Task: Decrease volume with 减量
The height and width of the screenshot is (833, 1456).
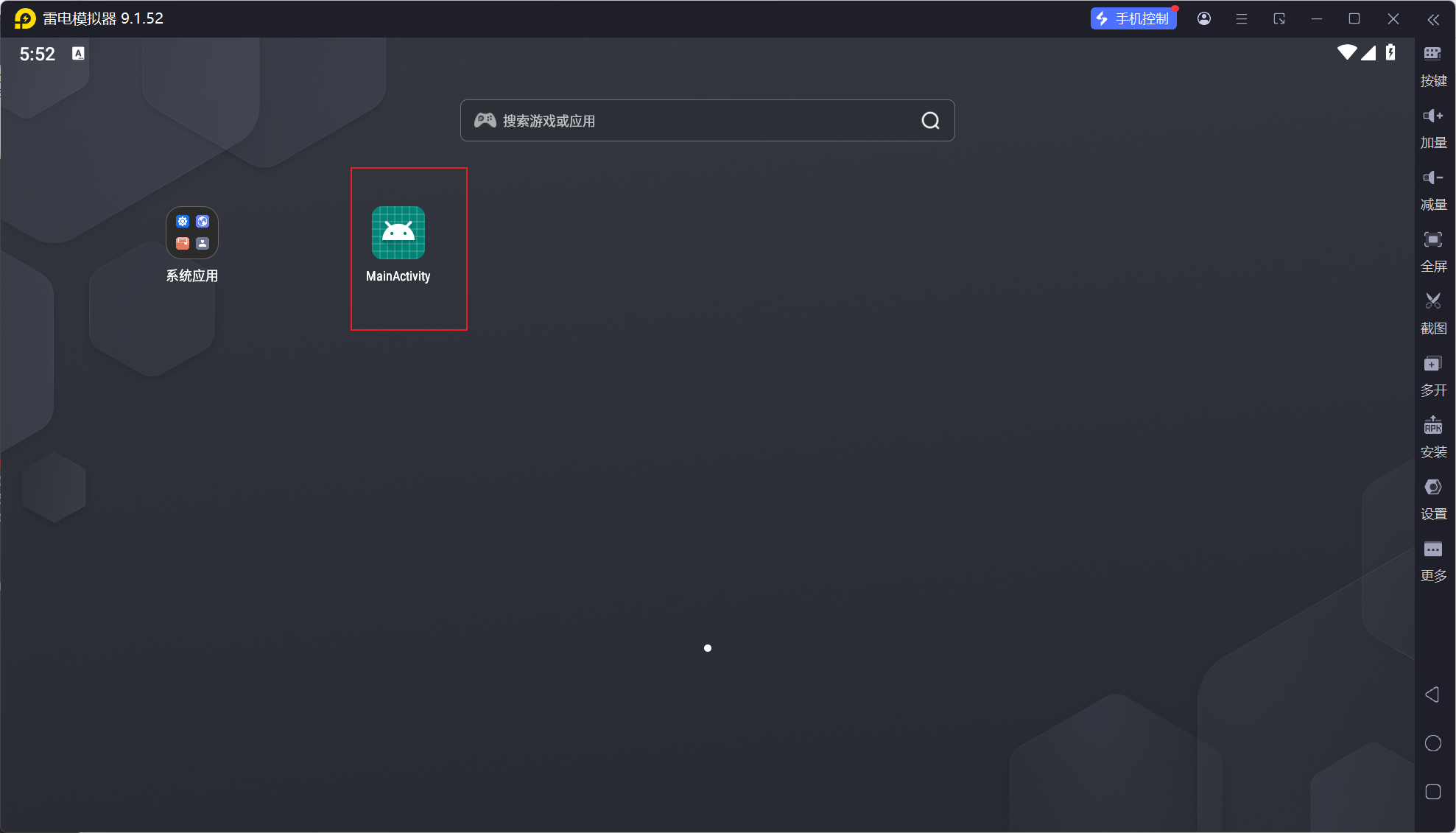Action: (x=1433, y=189)
